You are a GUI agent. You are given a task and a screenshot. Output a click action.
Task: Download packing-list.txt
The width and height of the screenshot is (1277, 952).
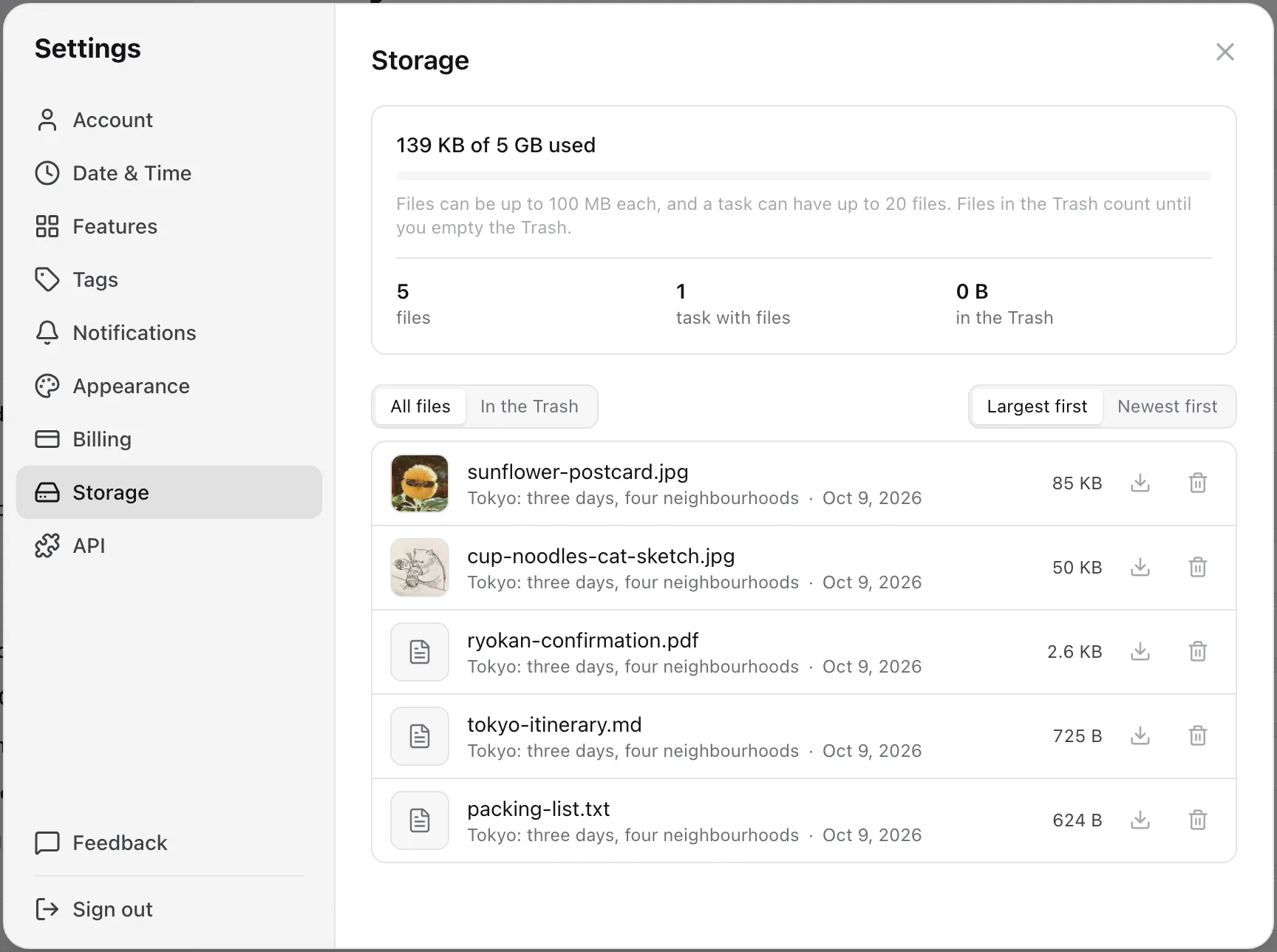pos(1140,820)
